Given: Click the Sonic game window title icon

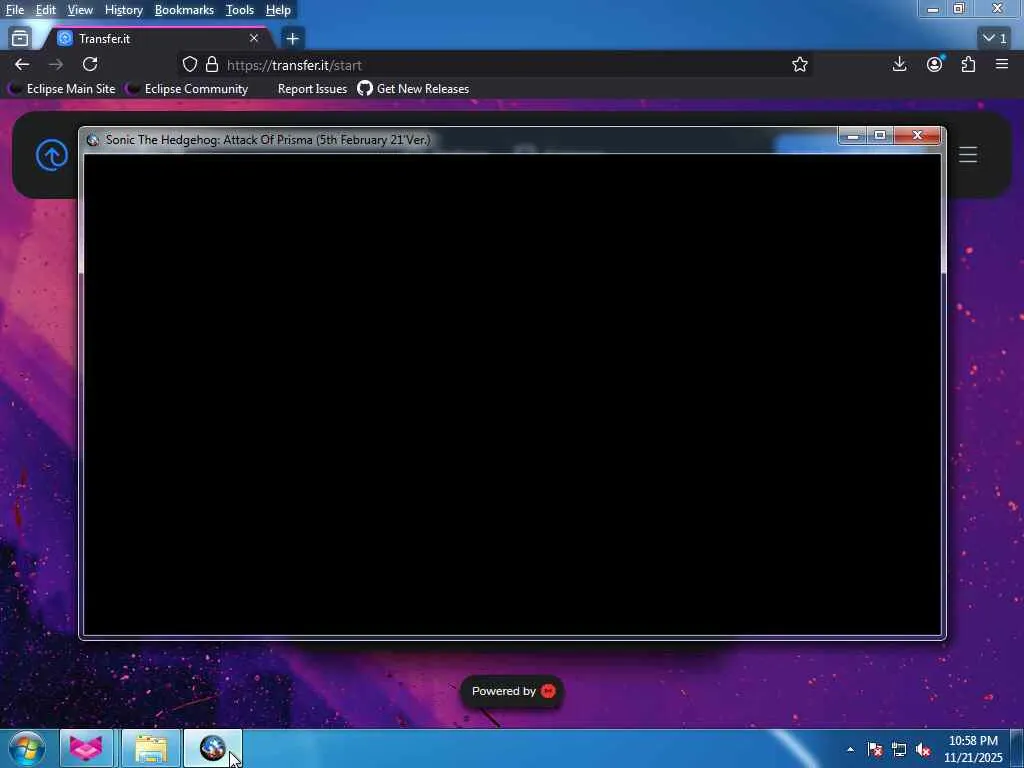Looking at the screenshot, I should [x=93, y=140].
